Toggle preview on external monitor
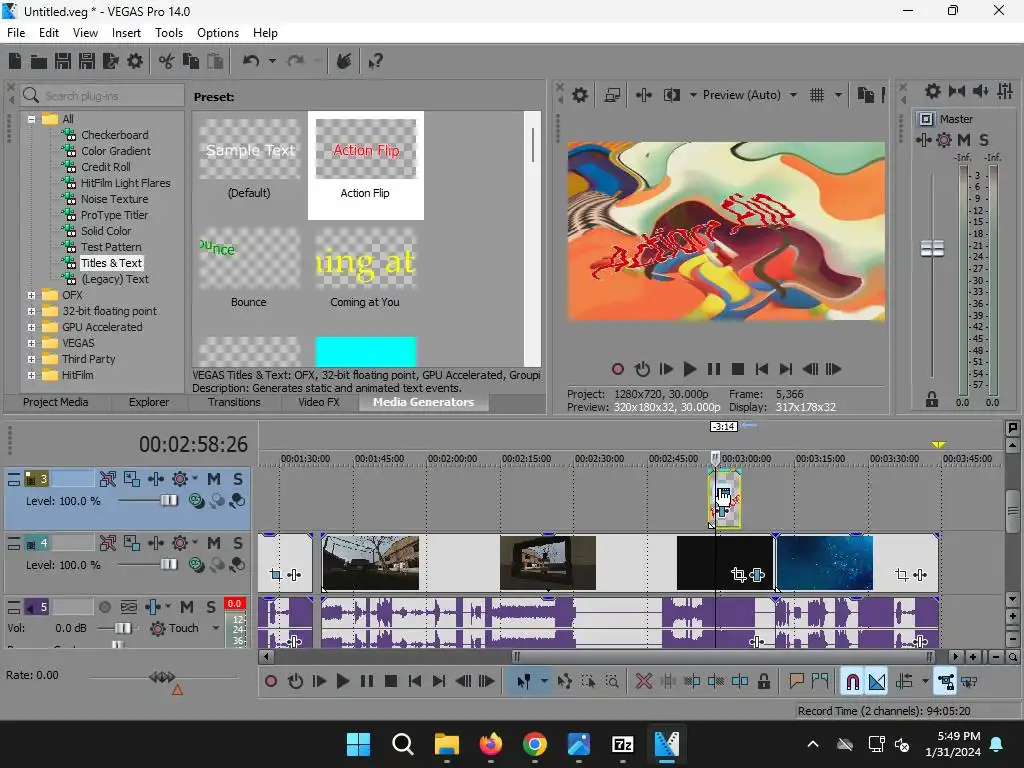Viewport: 1024px width, 768px height. [612, 95]
